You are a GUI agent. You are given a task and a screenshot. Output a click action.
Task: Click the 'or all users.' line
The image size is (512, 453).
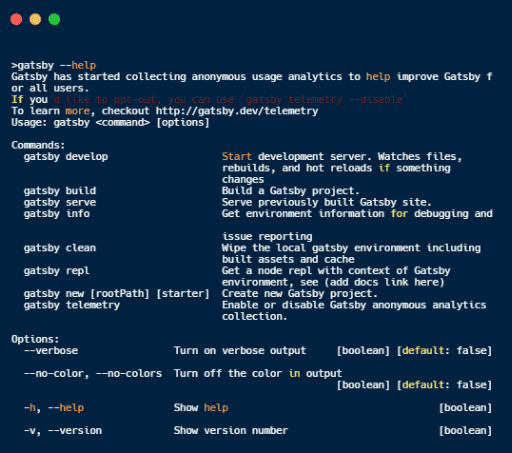click(x=50, y=88)
